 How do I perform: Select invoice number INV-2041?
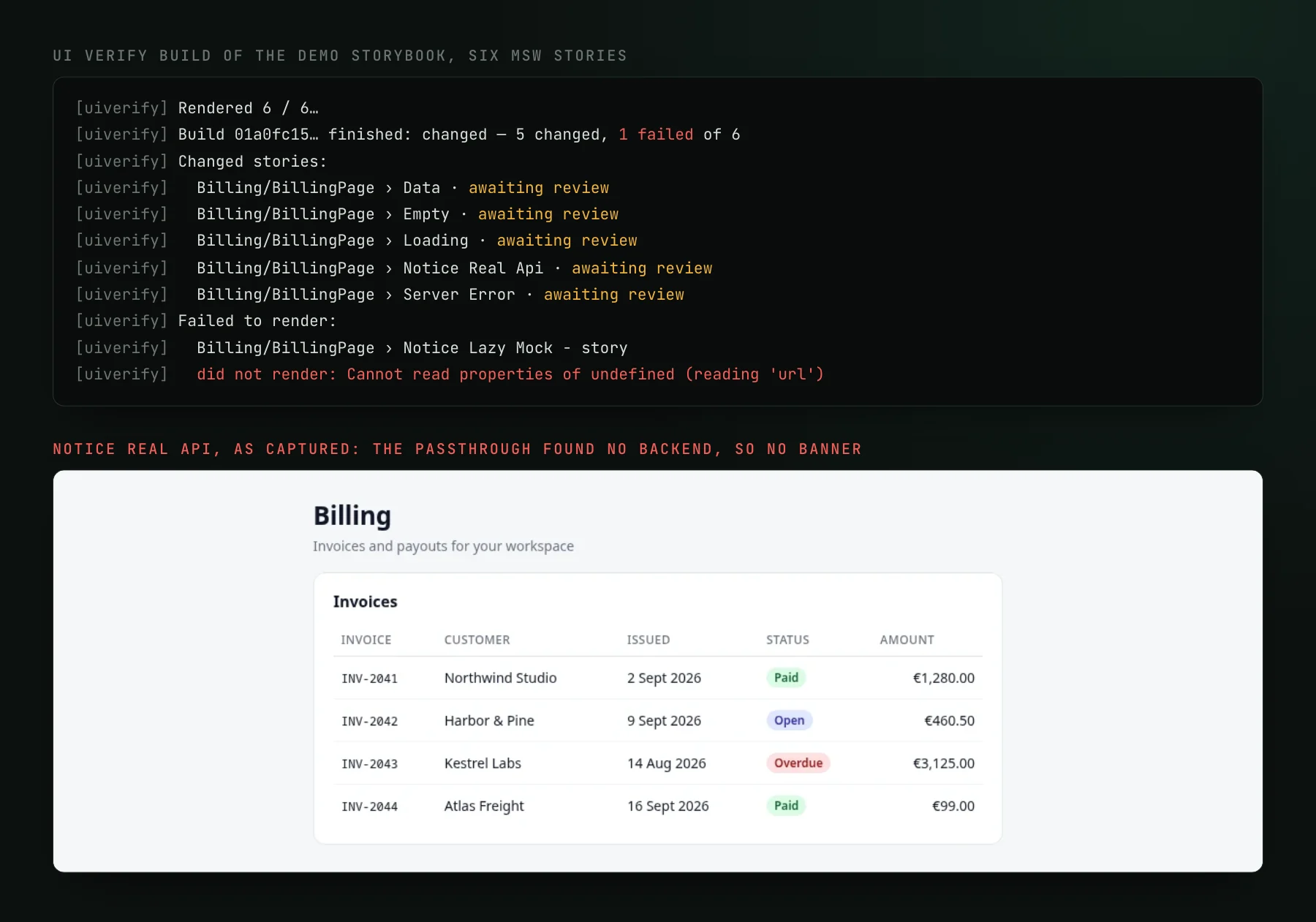(370, 679)
